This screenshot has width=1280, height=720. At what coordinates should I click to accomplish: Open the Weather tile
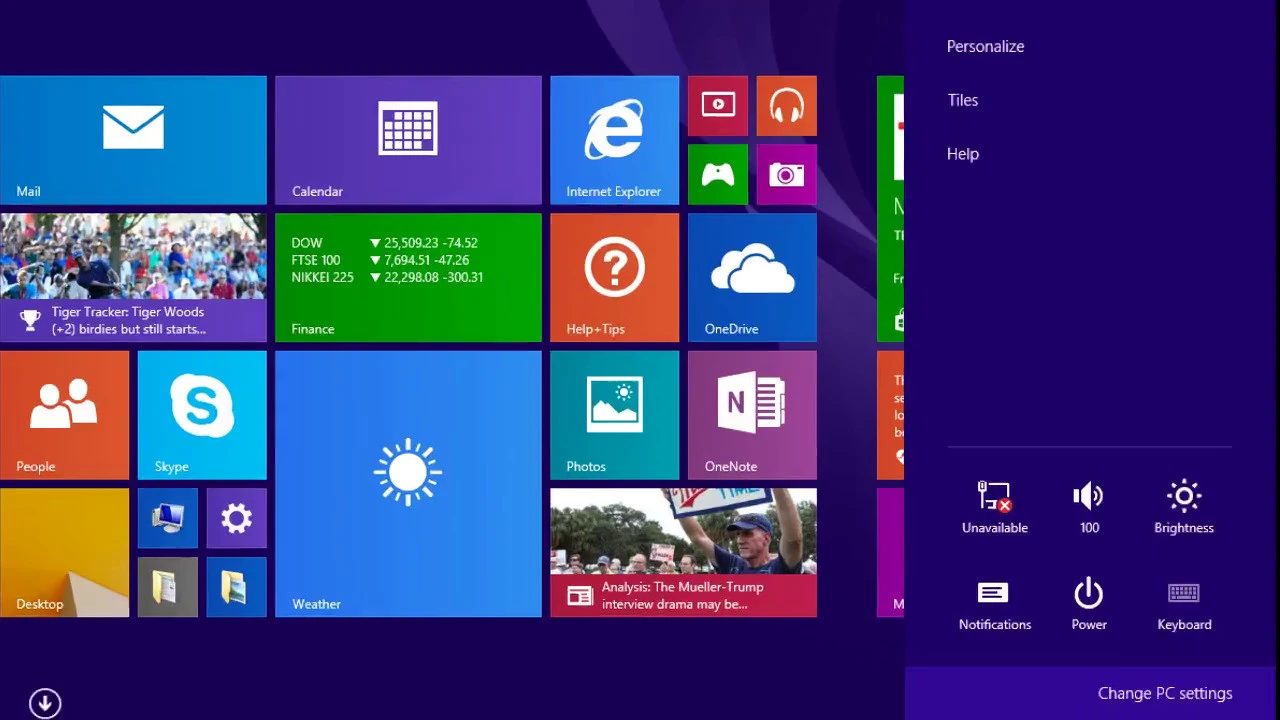[408, 484]
